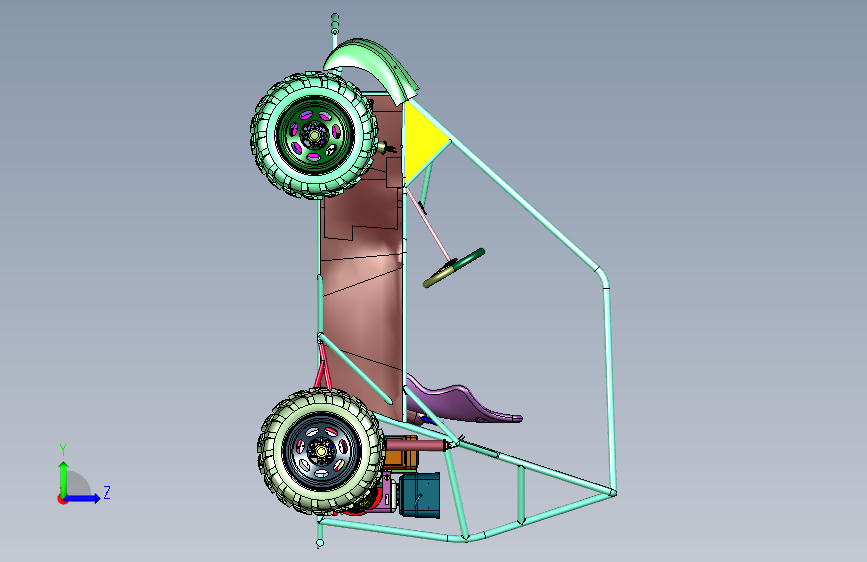
Task: Click the red X axis dot of the triad
Action: (x=61, y=499)
